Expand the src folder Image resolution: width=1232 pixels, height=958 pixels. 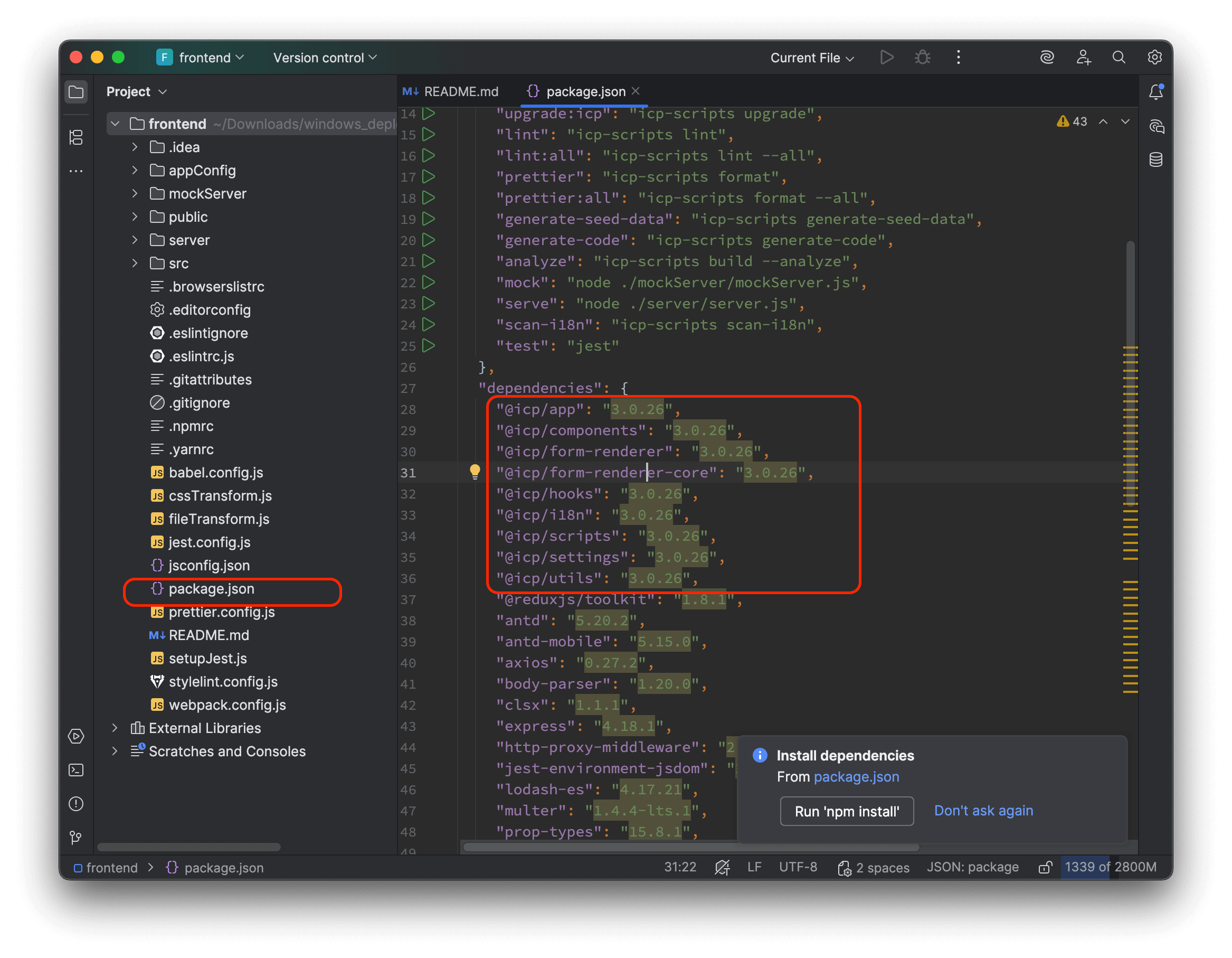coord(134,263)
